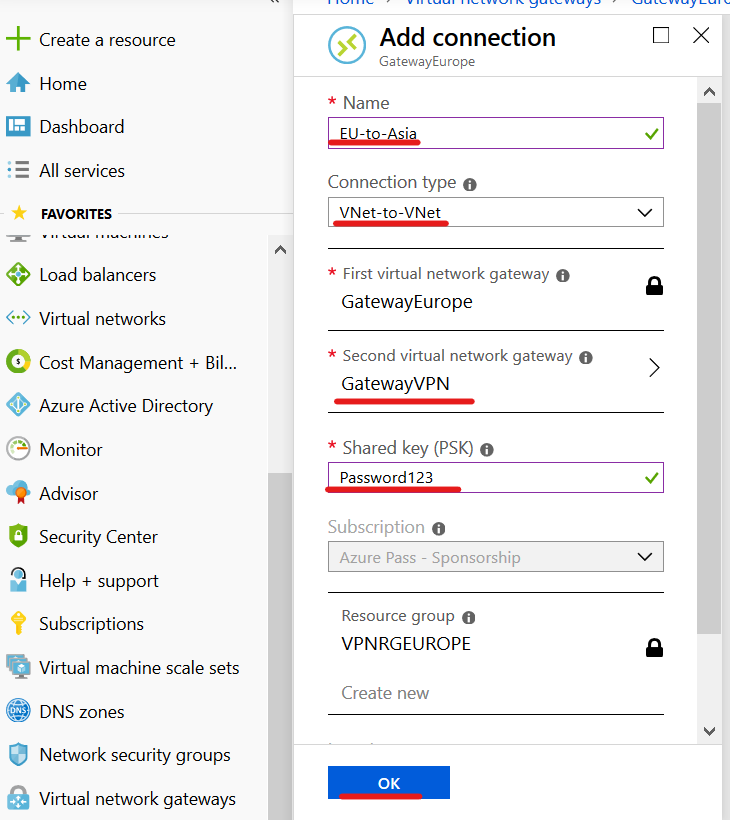Open the Load balancers icon
This screenshot has width=730, height=820.
pyautogui.click(x=18, y=275)
